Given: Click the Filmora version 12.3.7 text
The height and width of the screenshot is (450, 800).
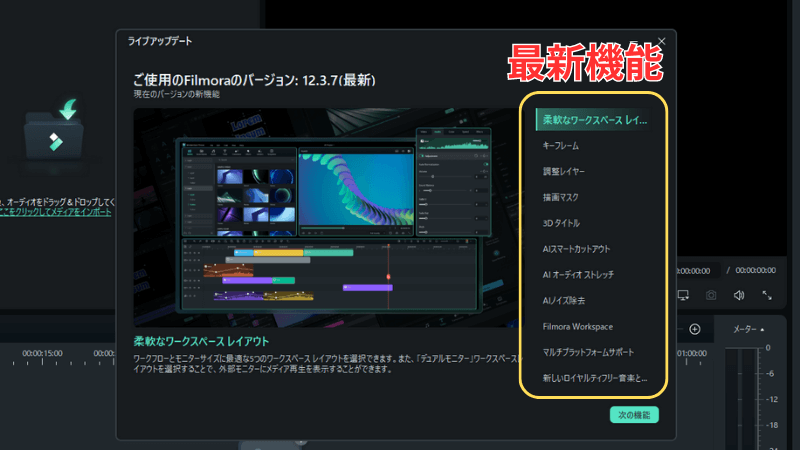Looking at the screenshot, I should tap(254, 80).
